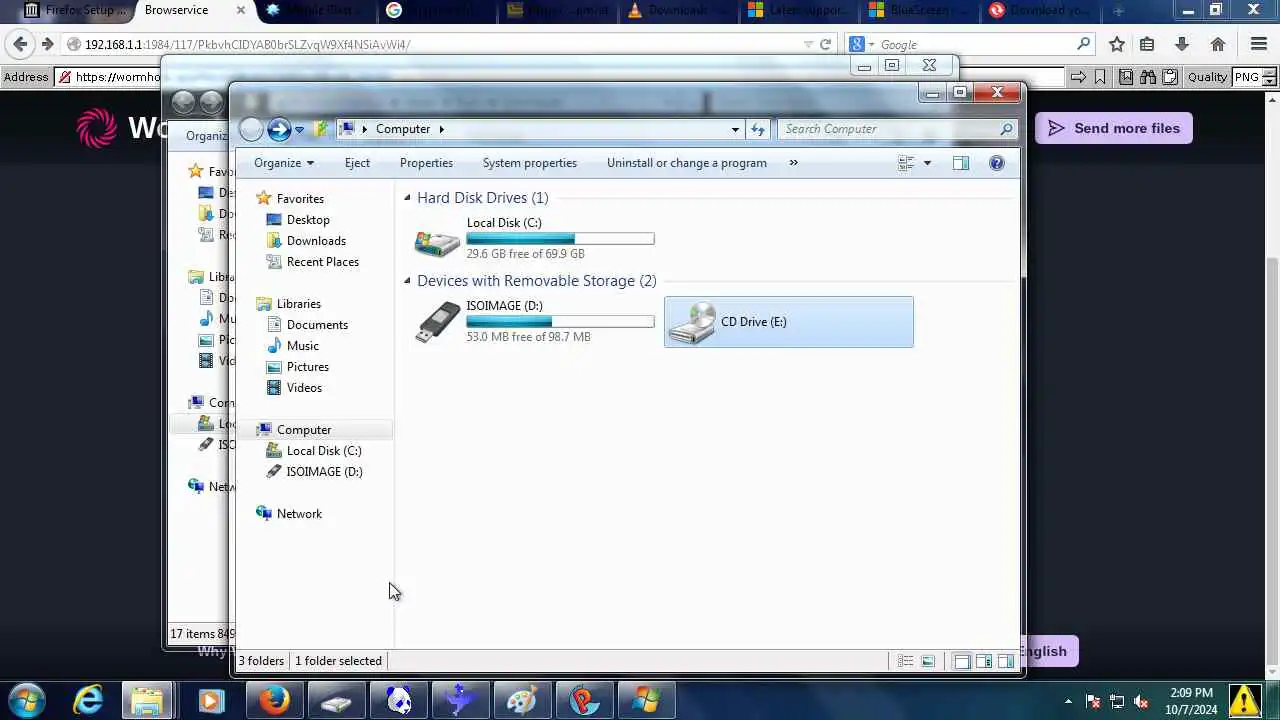Select the Local Disk (C:) drive icon
This screenshot has height=720, width=1280.
(437, 241)
